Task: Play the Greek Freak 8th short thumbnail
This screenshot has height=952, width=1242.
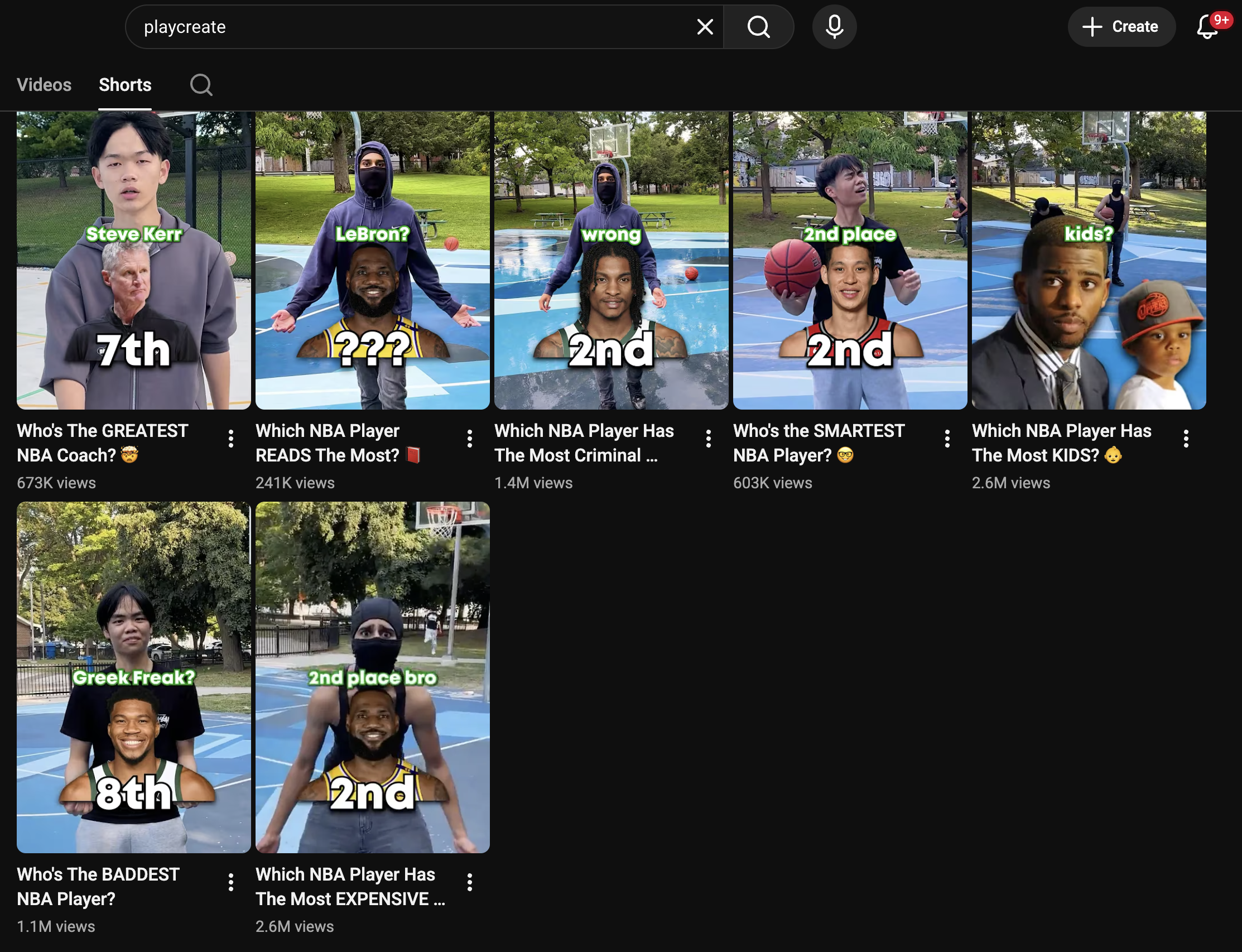Action: pyautogui.click(x=134, y=677)
